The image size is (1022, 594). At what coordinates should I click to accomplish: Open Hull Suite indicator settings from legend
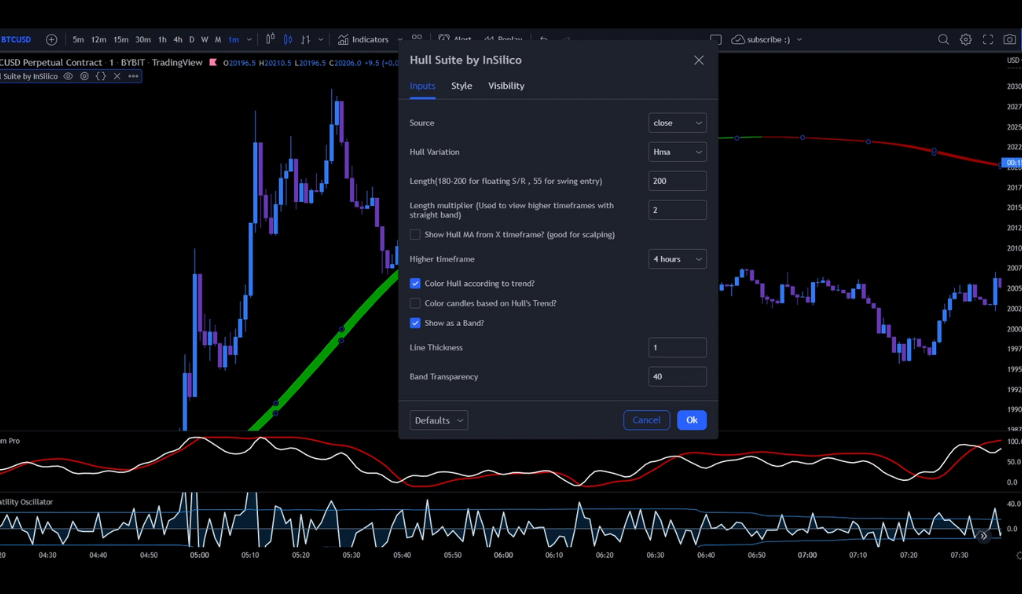[x=84, y=76]
